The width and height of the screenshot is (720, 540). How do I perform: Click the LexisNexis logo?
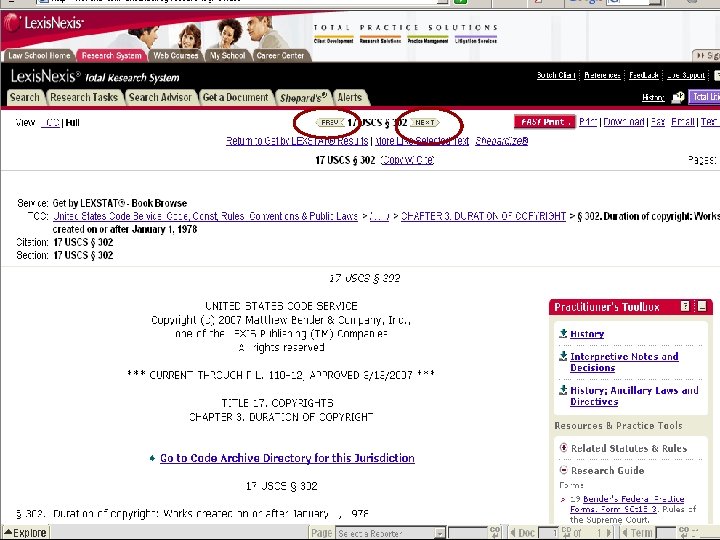point(45,22)
